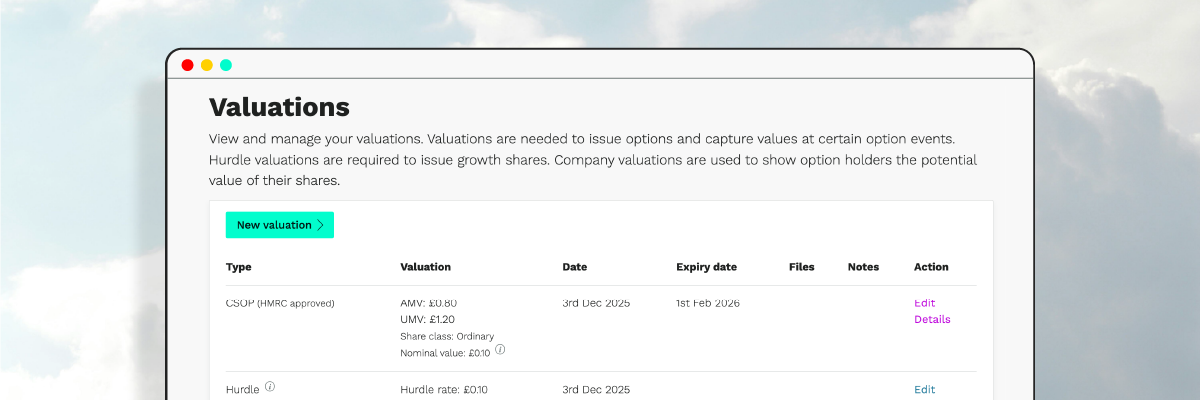Click the yellow minimize window dot
This screenshot has height=400, width=1200.
coord(207,65)
